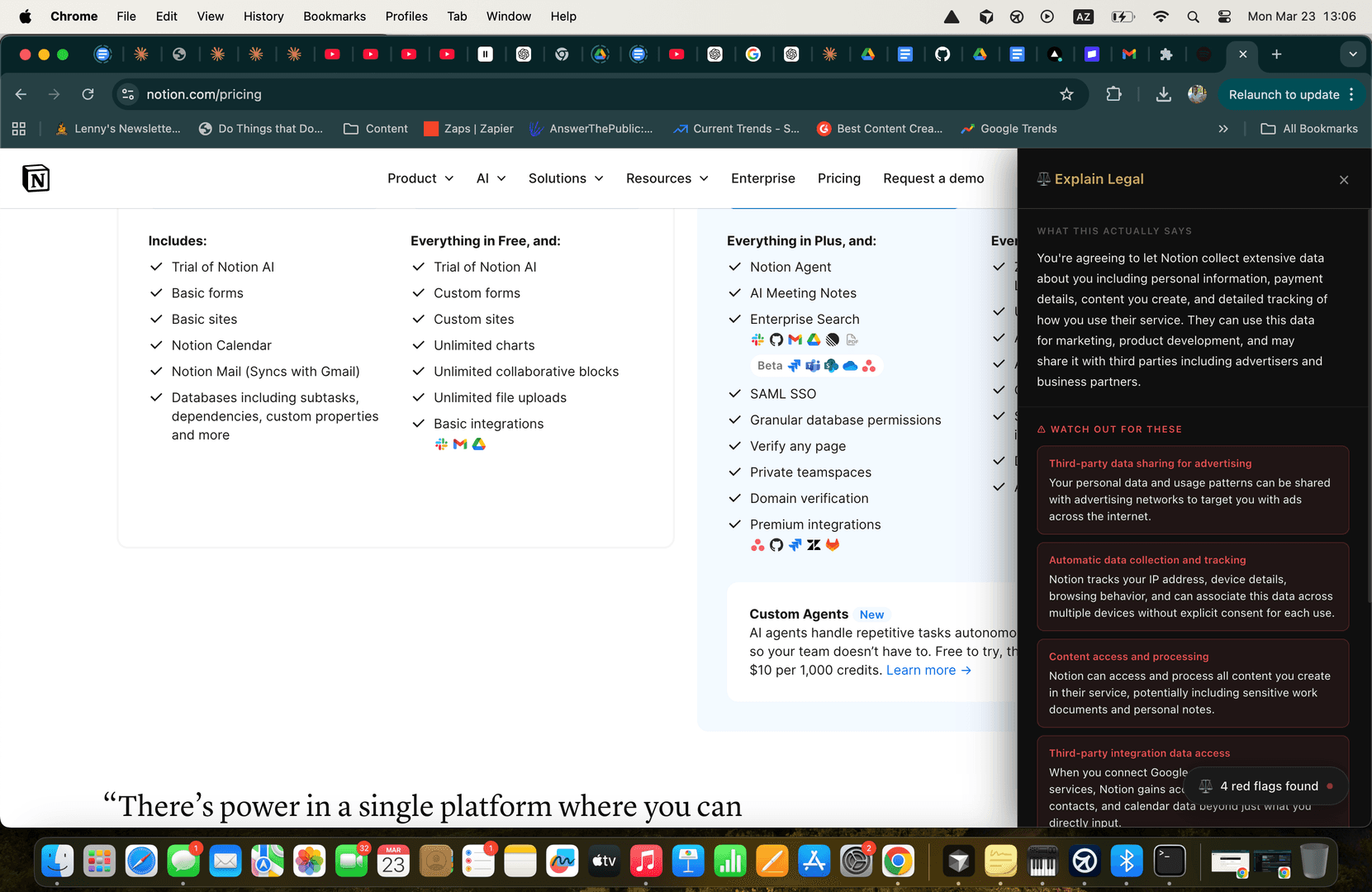Viewport: 1372px width, 892px height.
Task: Open the AI navigation dropdown
Action: 491,178
